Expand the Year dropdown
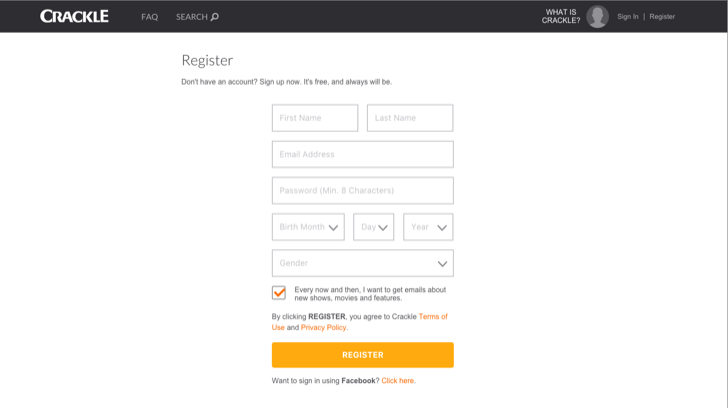728x408 pixels. (x=428, y=227)
